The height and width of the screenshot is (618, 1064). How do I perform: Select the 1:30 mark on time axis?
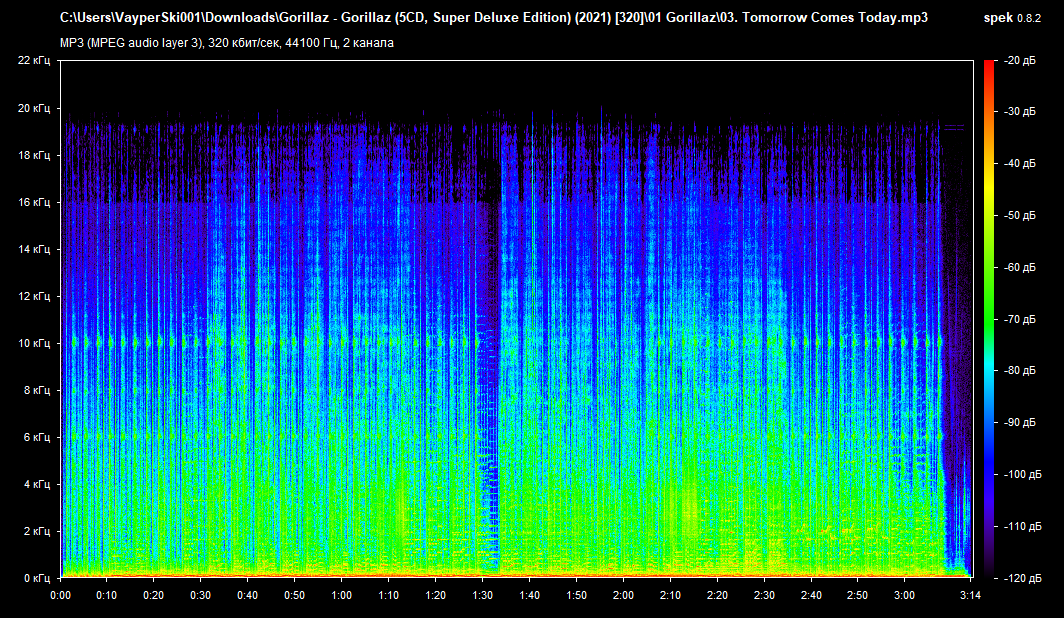click(482, 595)
